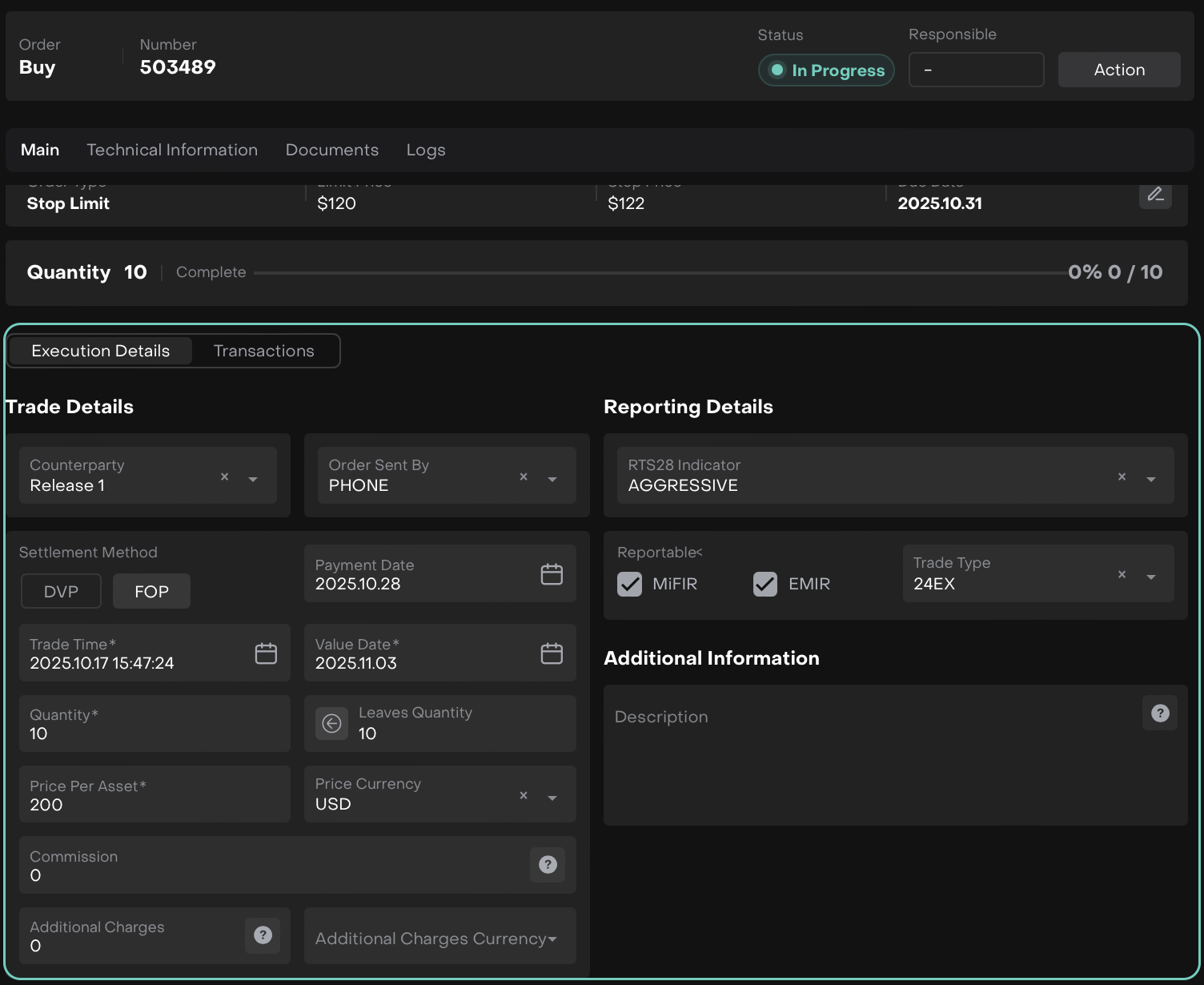
Task: Open the Trade Time calendar picker
Action: pos(266,653)
